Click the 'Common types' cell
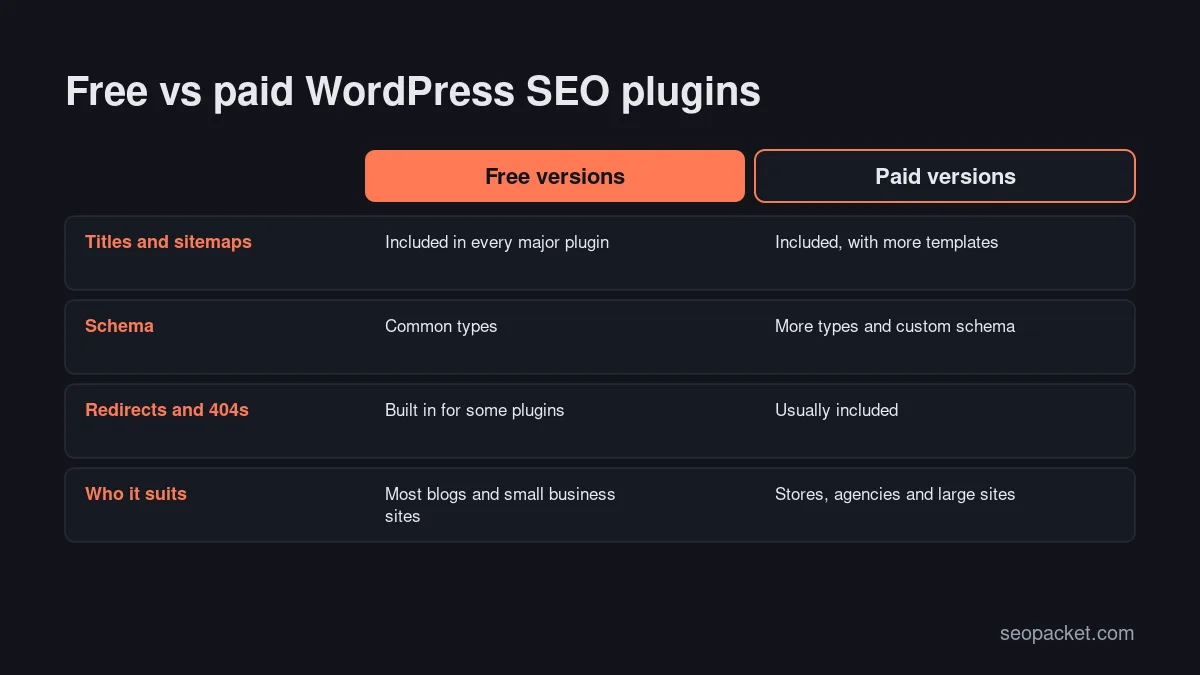Screen dimensions: 1200x675 [x=441, y=326]
